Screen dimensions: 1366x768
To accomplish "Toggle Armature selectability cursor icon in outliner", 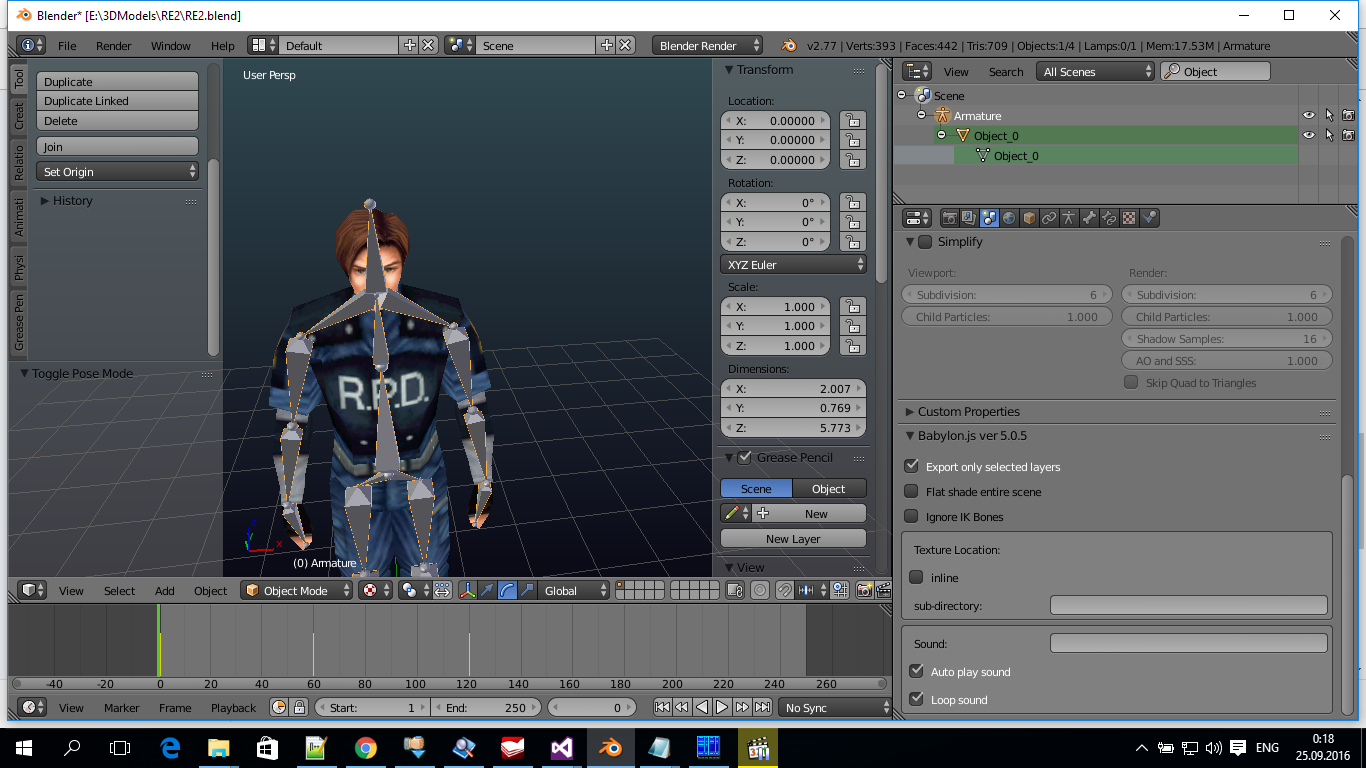I will pyautogui.click(x=1329, y=116).
